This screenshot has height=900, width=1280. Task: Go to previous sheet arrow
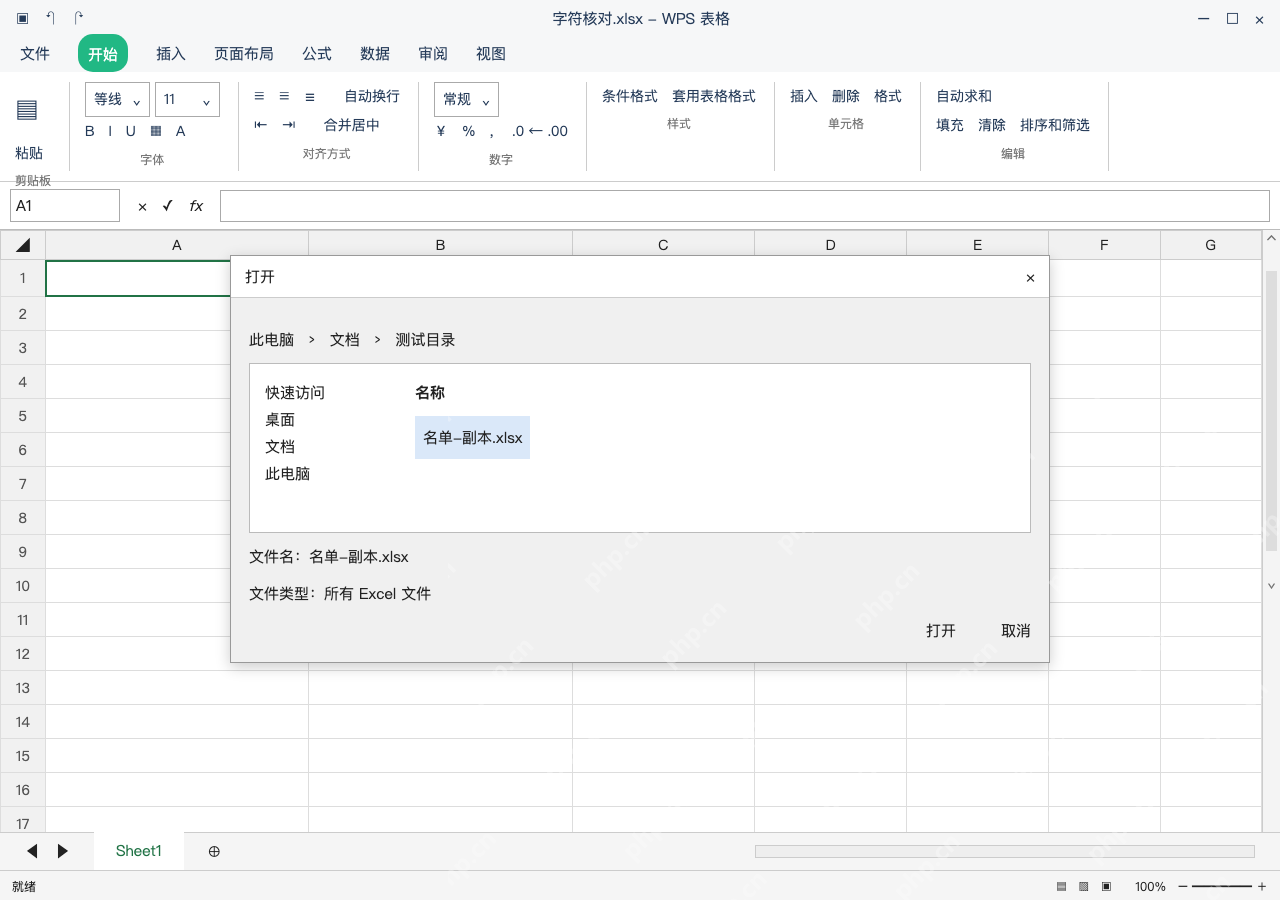click(x=32, y=851)
